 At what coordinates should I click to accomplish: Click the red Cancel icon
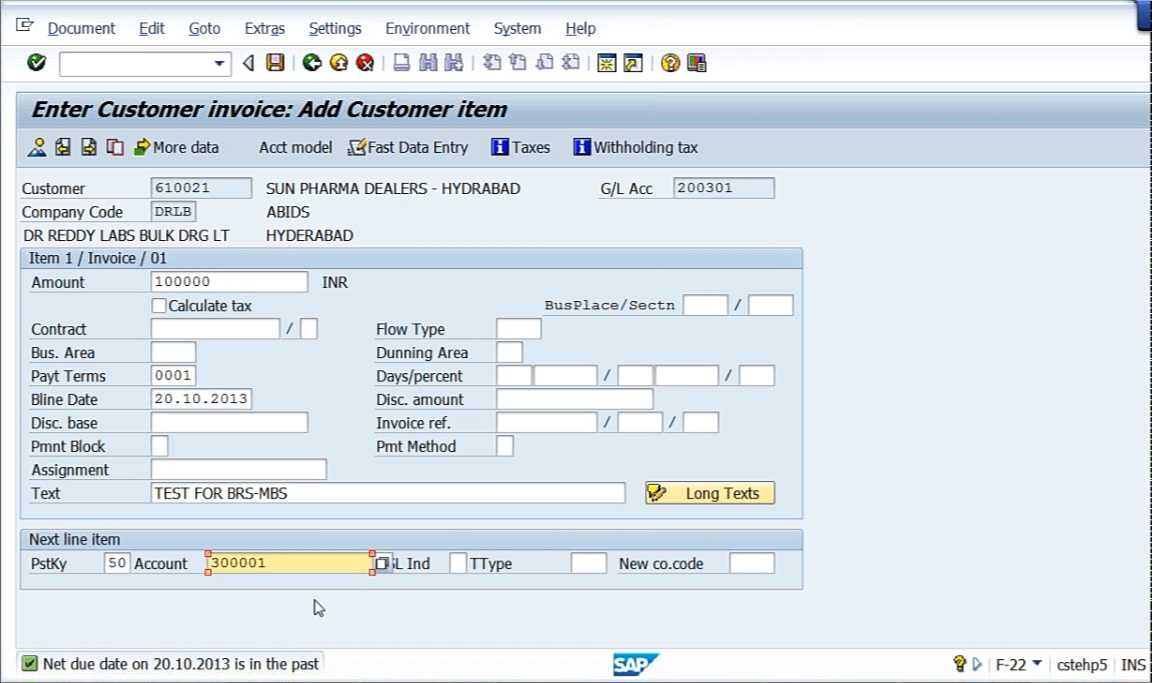[365, 63]
